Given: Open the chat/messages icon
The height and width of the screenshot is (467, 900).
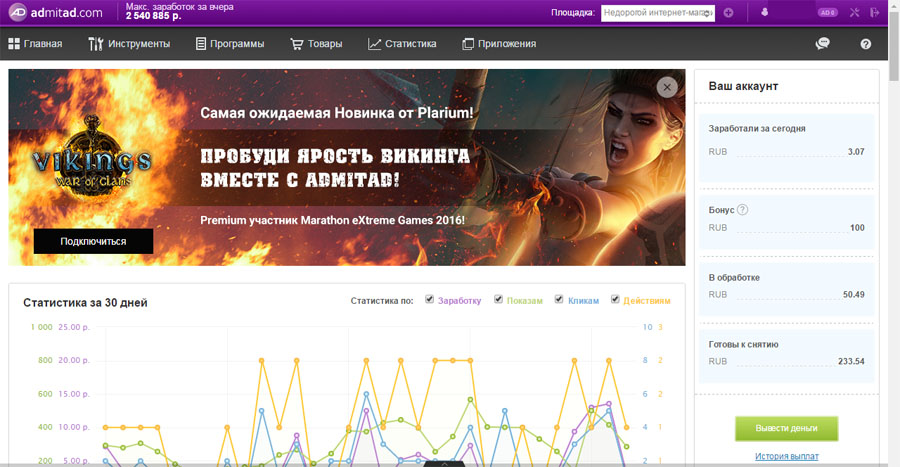Looking at the screenshot, I should pyautogui.click(x=823, y=44).
